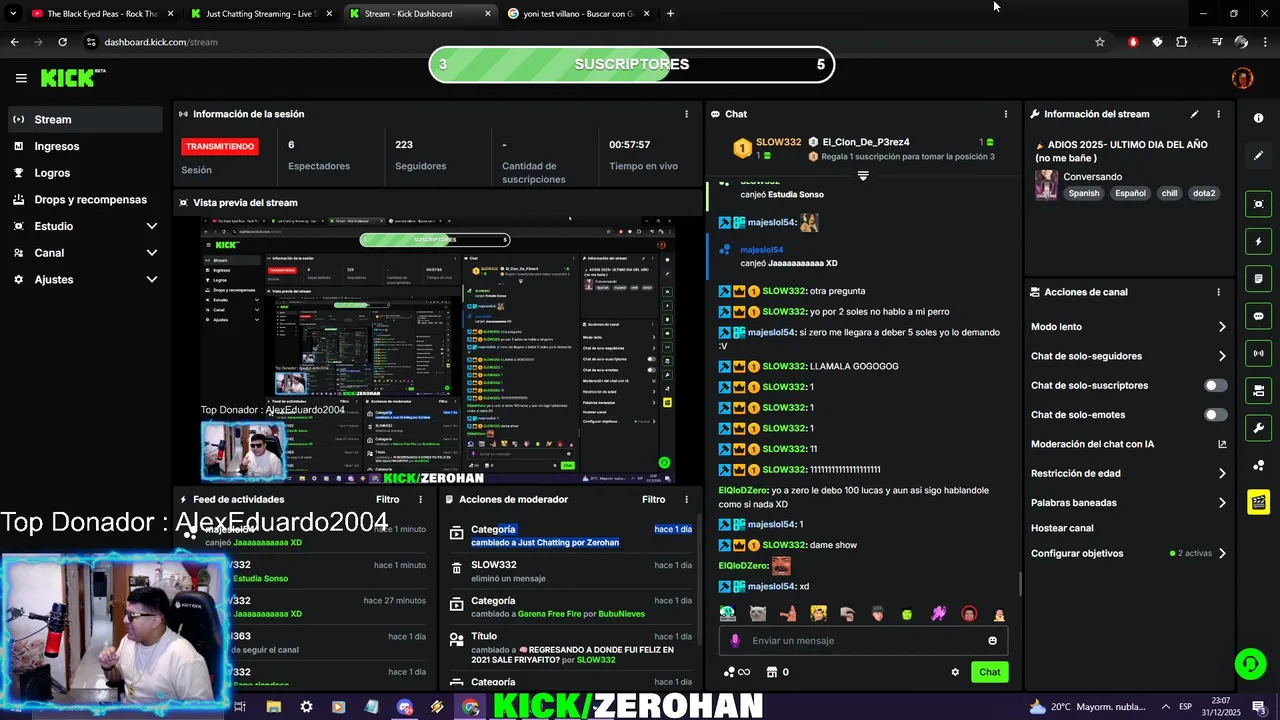Open Restricción de edad chevron
1280x720 pixels.
1222,474
